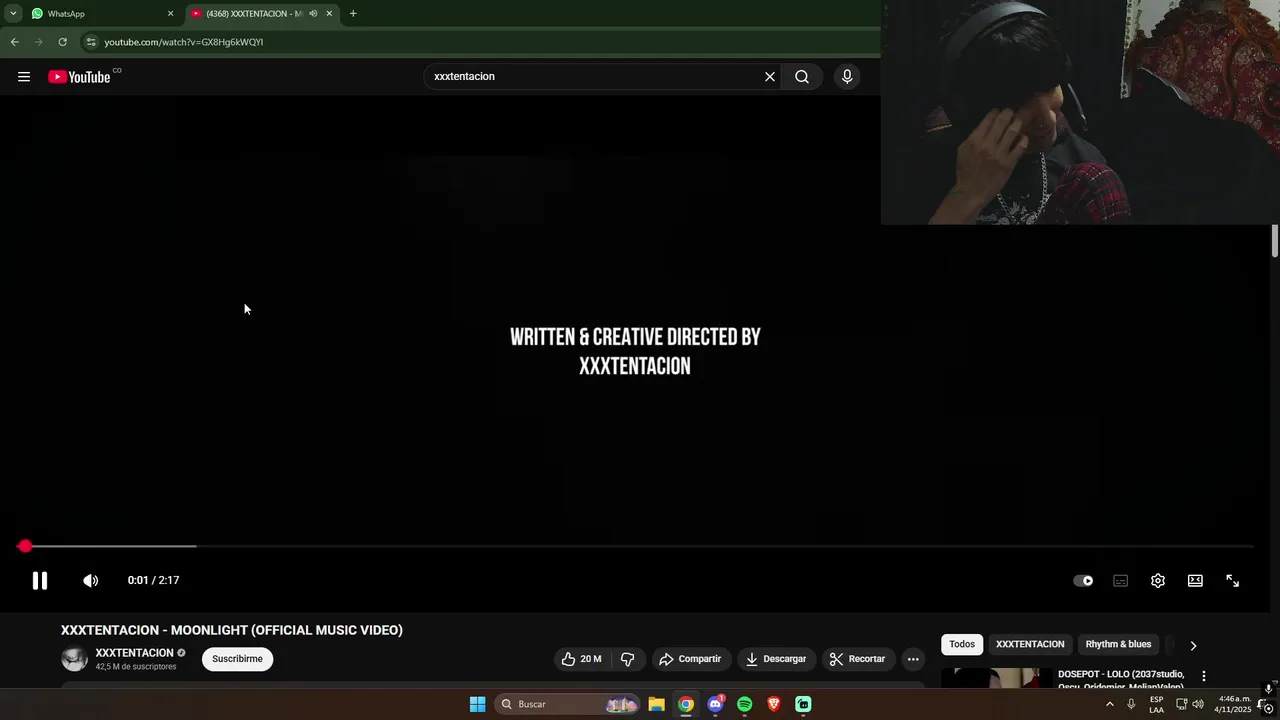Close the YouTube browser tab
The image size is (1280, 720).
pyautogui.click(x=329, y=14)
